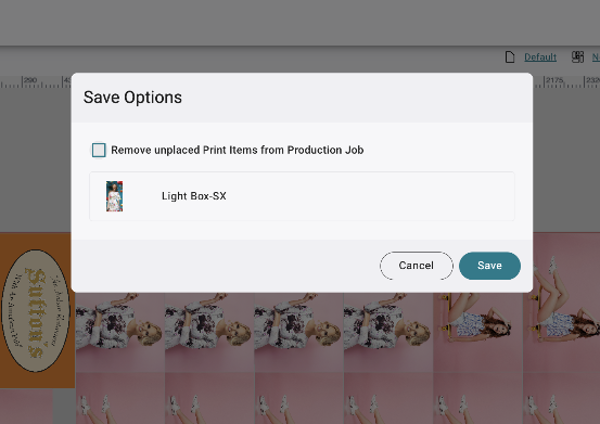This screenshot has width=600, height=424.
Task: Select the third floral dress print item
Action: [298, 330]
